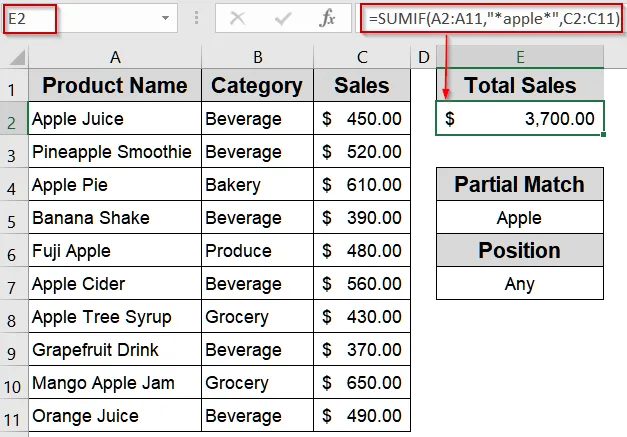
Task: Select the Orange Juice cell
Action: pyautogui.click(x=115, y=415)
